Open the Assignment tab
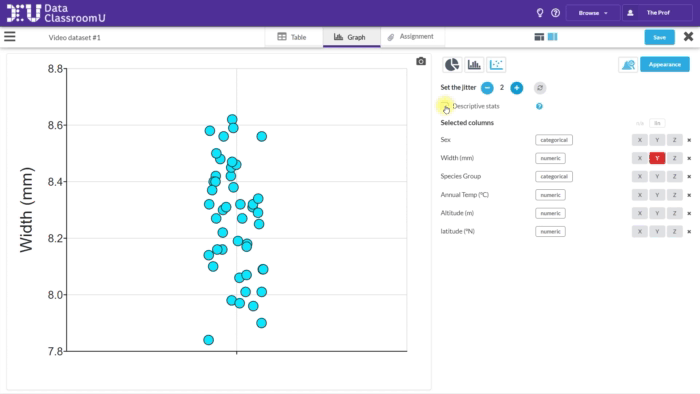This screenshot has height=394, width=700. (x=412, y=37)
